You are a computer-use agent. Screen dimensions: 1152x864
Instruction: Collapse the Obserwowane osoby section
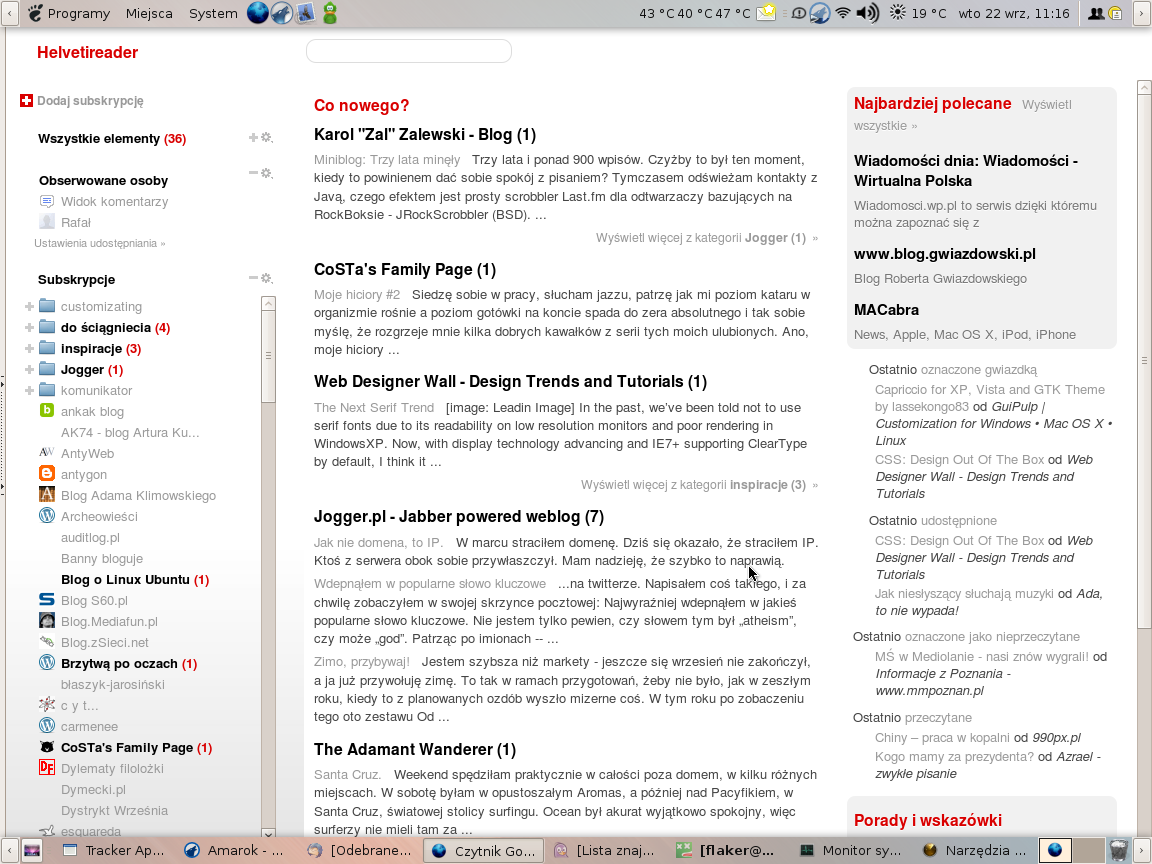click(x=253, y=173)
